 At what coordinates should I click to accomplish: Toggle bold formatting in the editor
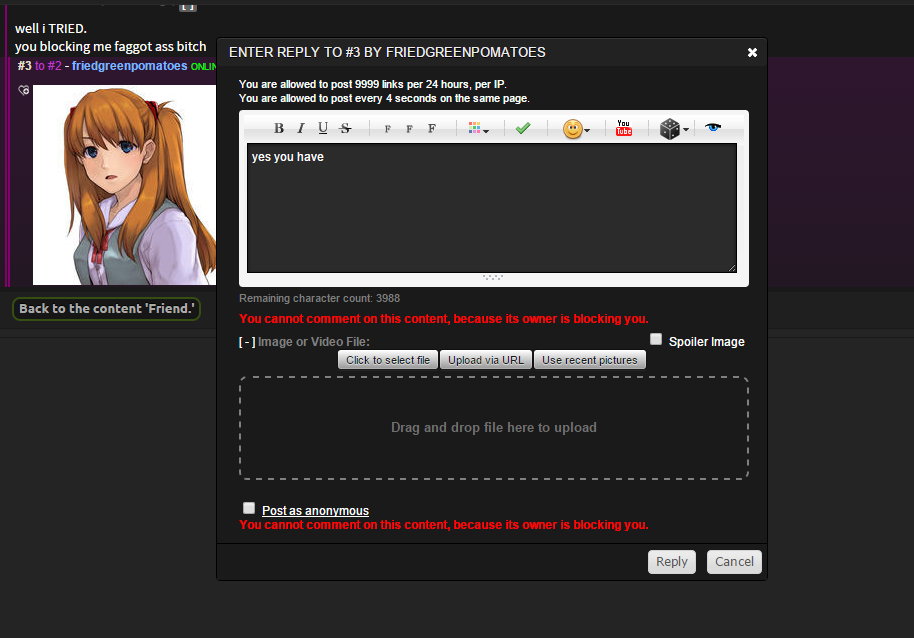click(x=279, y=128)
